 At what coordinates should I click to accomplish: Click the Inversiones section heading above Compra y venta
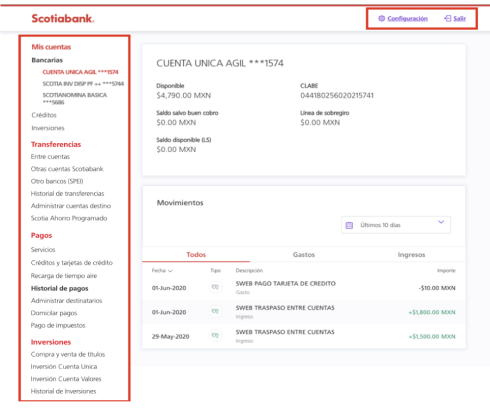click(51, 342)
